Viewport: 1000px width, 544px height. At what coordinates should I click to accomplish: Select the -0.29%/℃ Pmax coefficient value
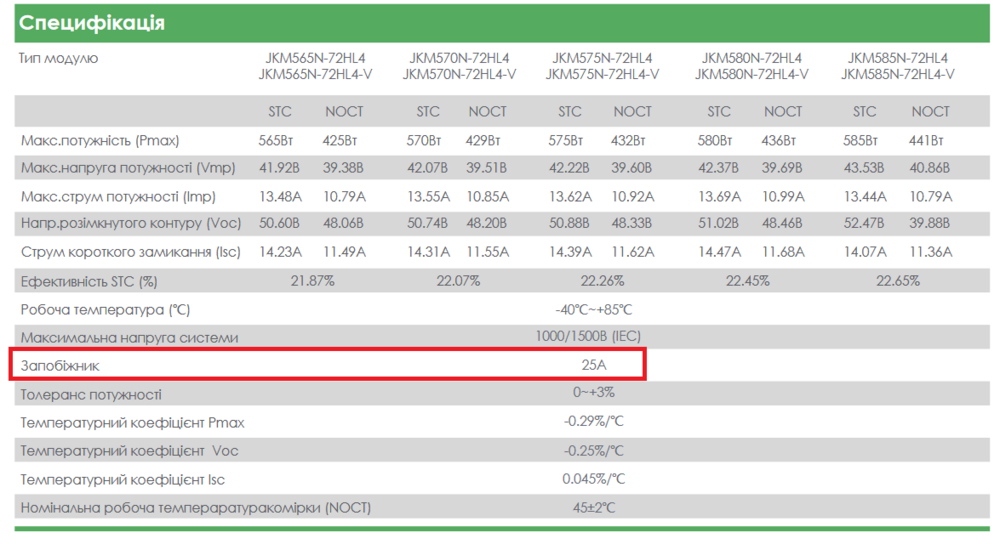coord(594,422)
